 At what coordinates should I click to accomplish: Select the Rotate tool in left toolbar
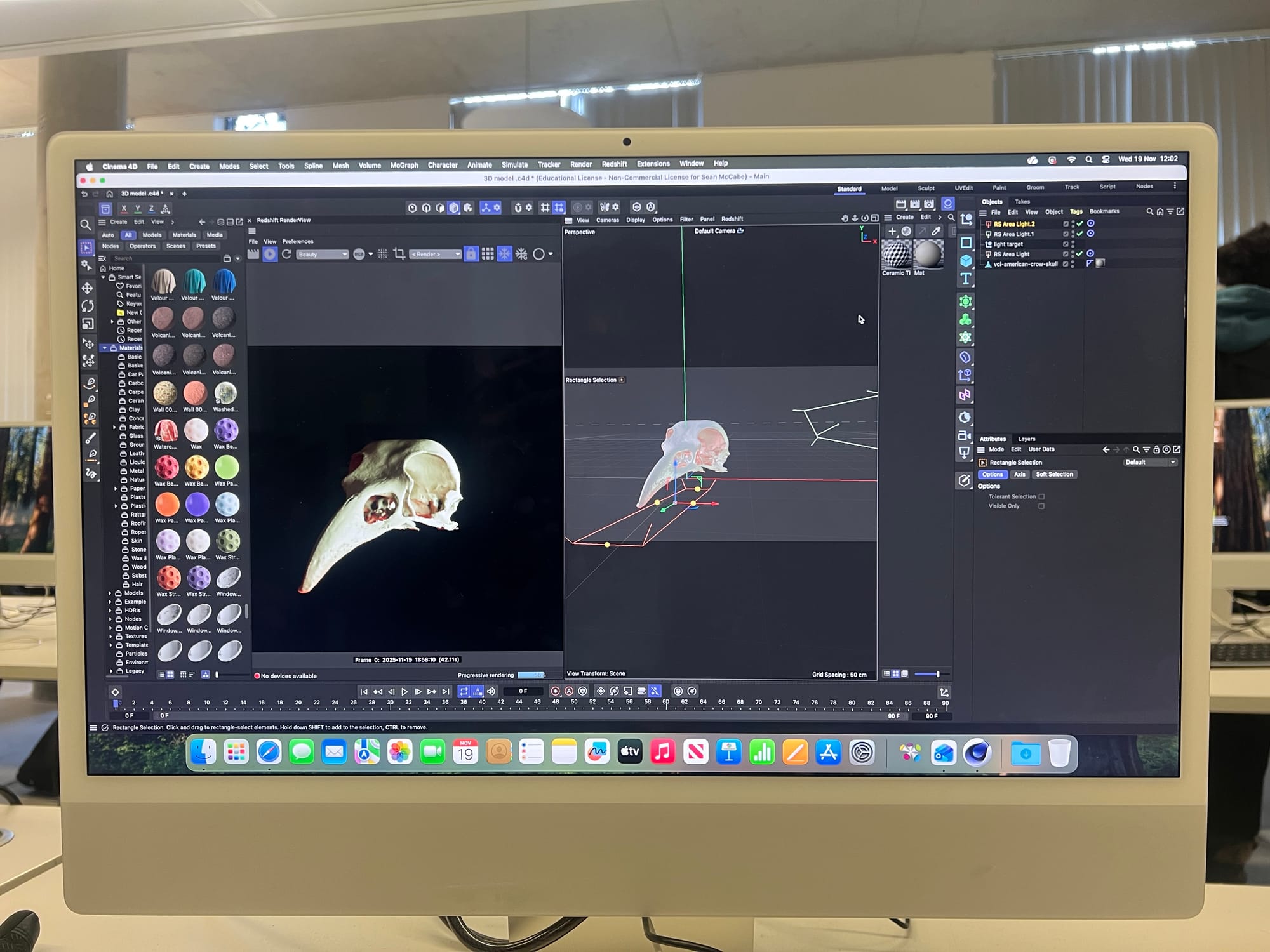(88, 306)
